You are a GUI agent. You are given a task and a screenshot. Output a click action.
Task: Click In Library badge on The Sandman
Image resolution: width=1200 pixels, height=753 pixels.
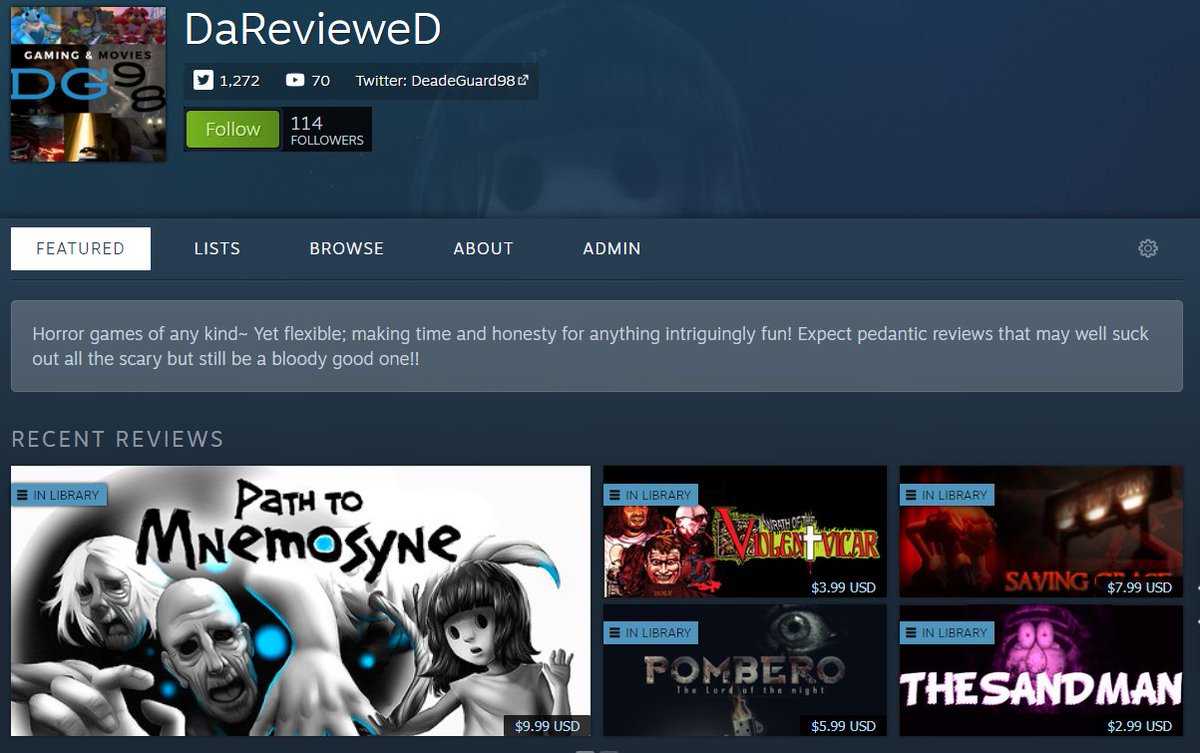(947, 633)
